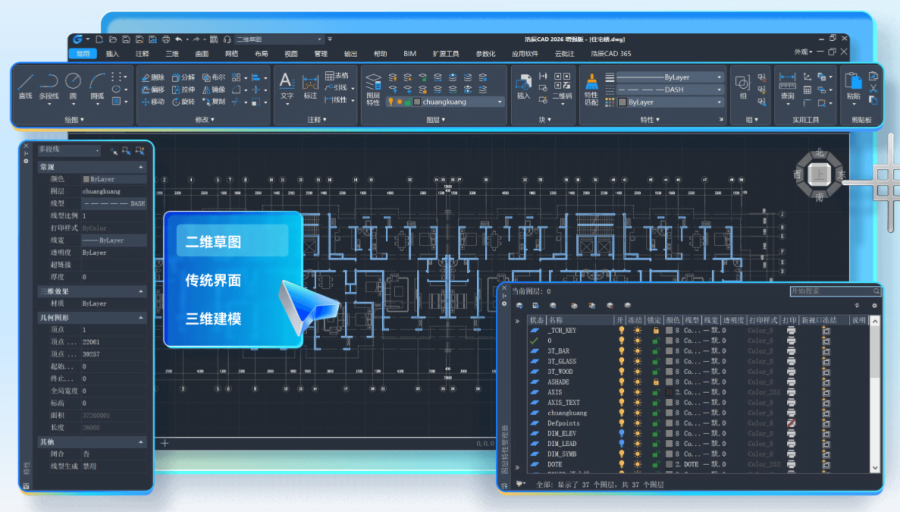The image size is (900, 512).
Task: Switch to the 插入 ribbon tab
Action: tap(112, 53)
